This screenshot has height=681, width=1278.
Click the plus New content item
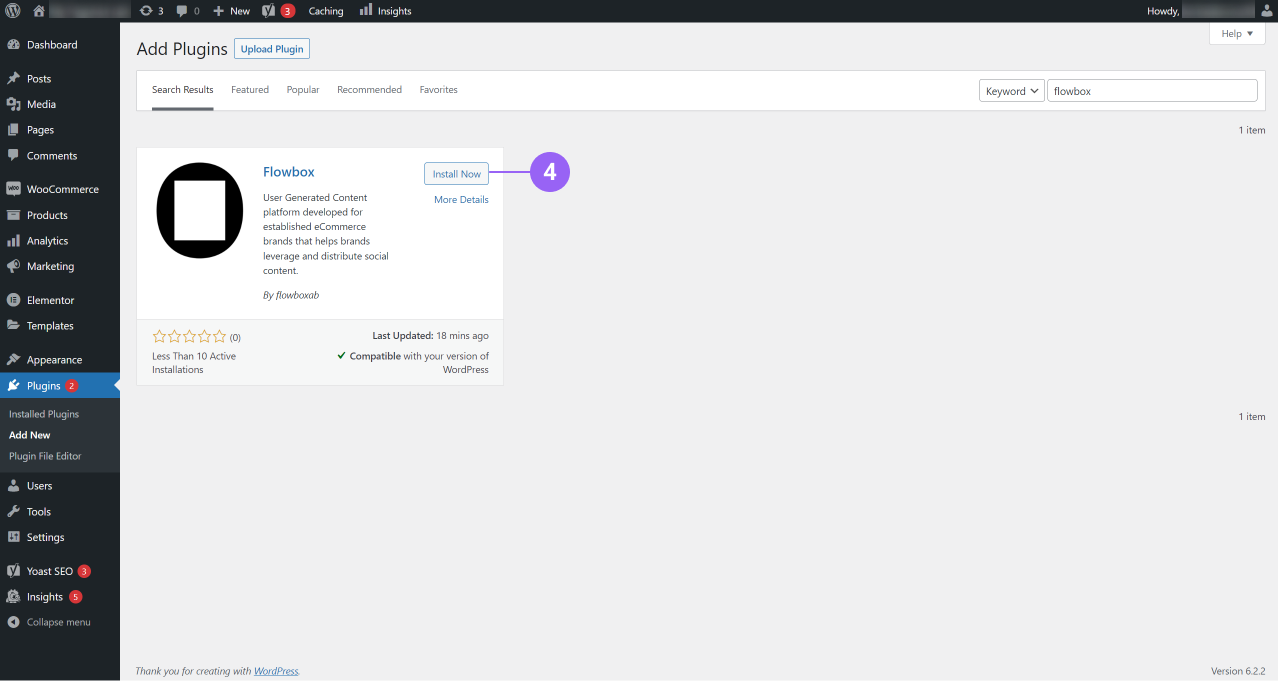click(231, 11)
